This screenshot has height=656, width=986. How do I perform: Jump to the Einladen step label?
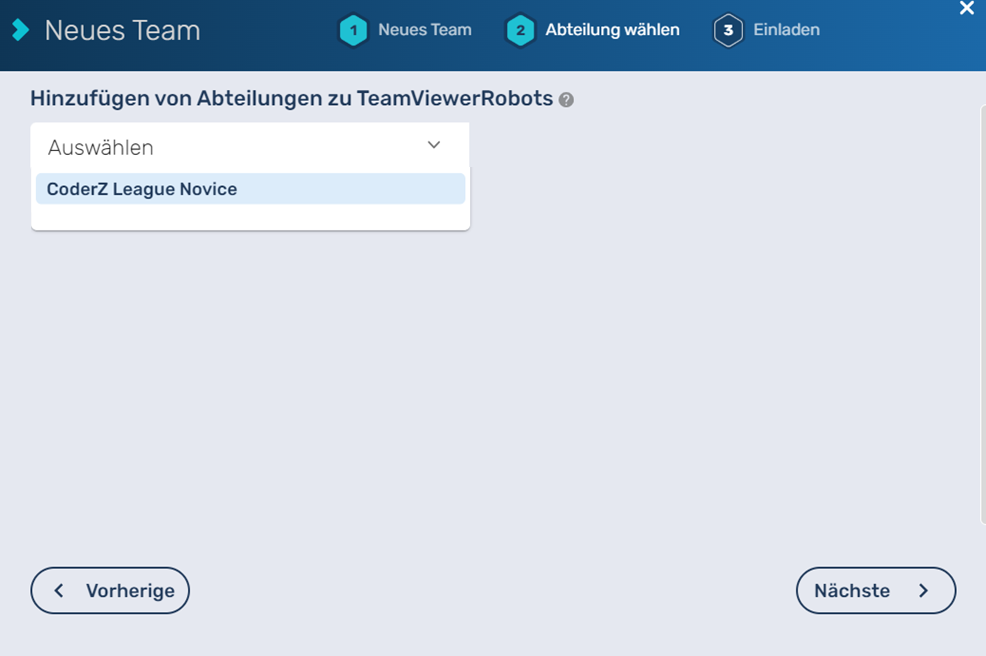pyautogui.click(x=786, y=30)
